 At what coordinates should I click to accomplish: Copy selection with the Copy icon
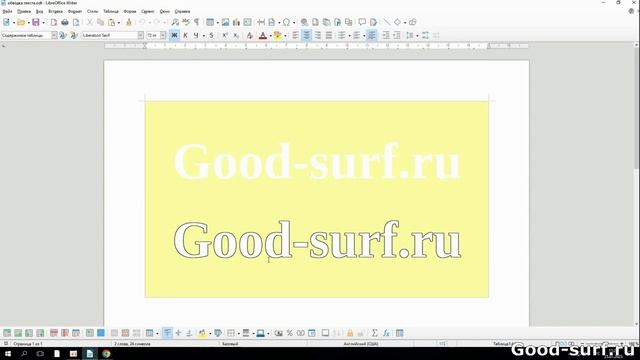tap(100, 22)
